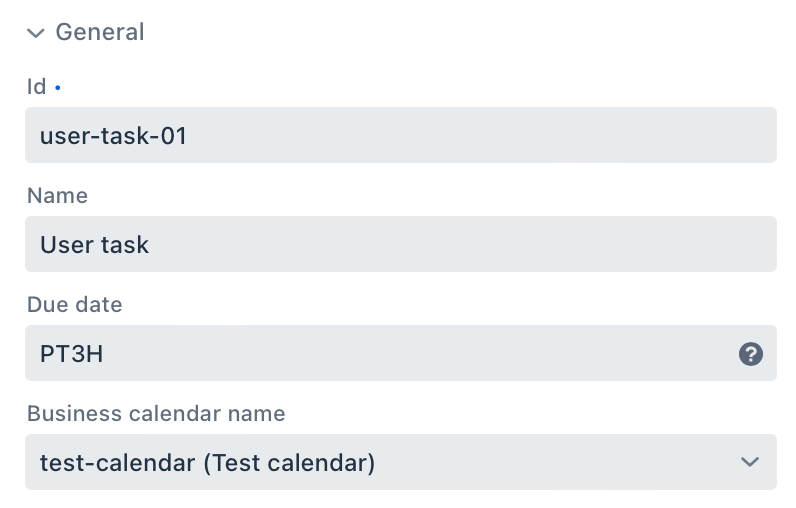Click the General section header label
Image resolution: width=796 pixels, height=508 pixels.
pyautogui.click(x=100, y=32)
